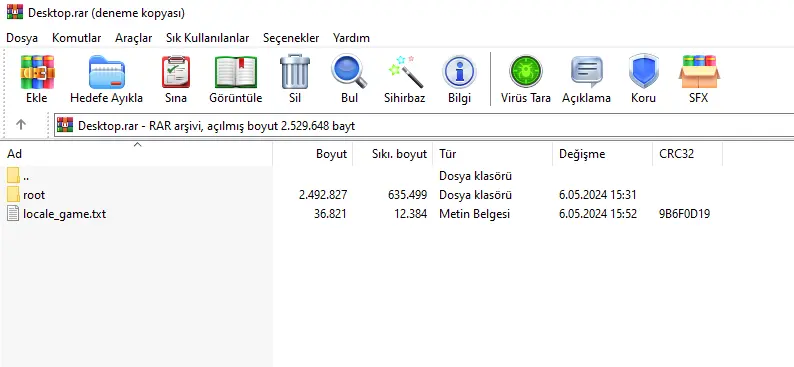The width and height of the screenshot is (794, 367).
Task: Select the root folder name
Action: point(34,195)
